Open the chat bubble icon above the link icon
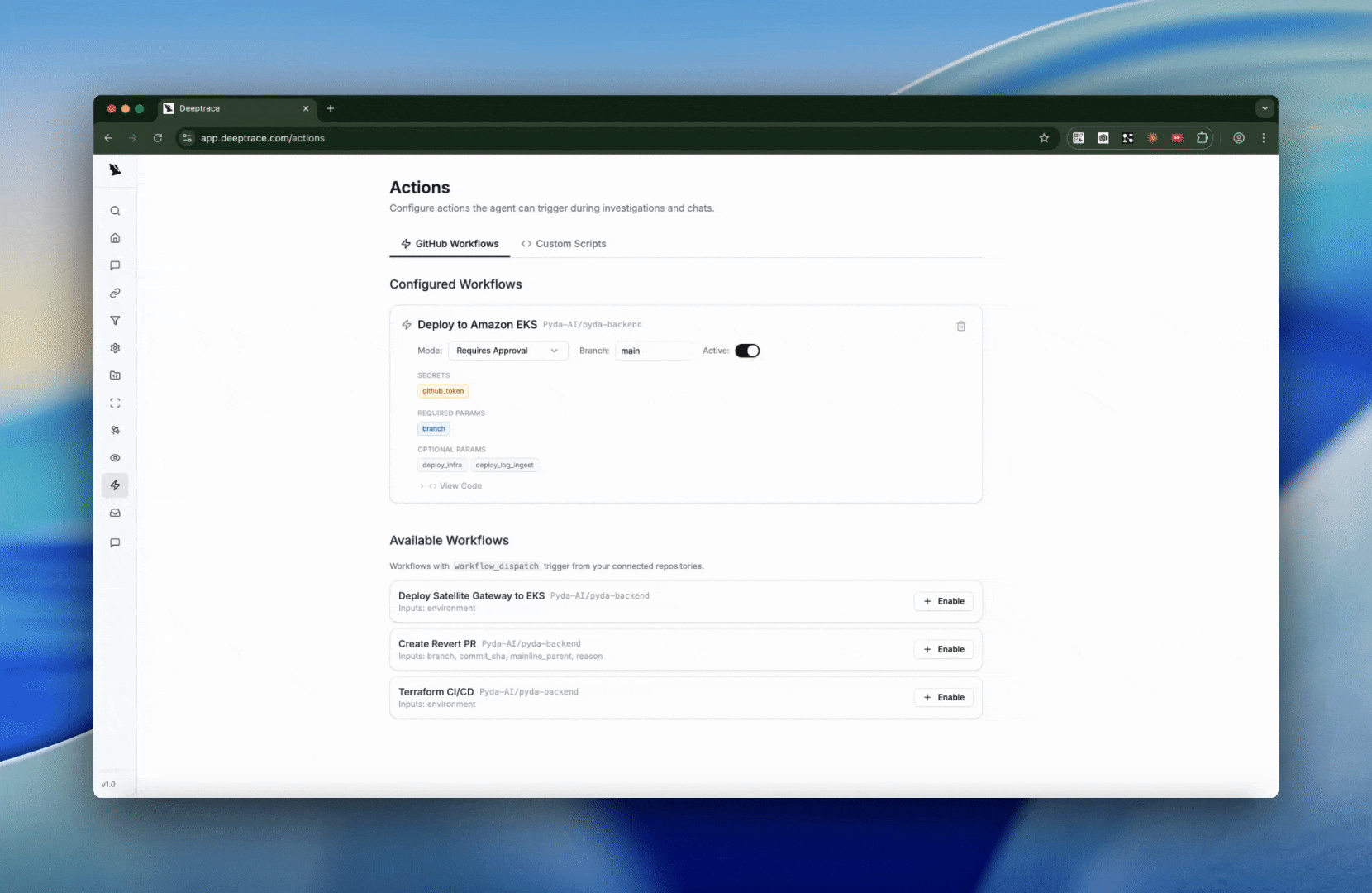 (x=115, y=265)
